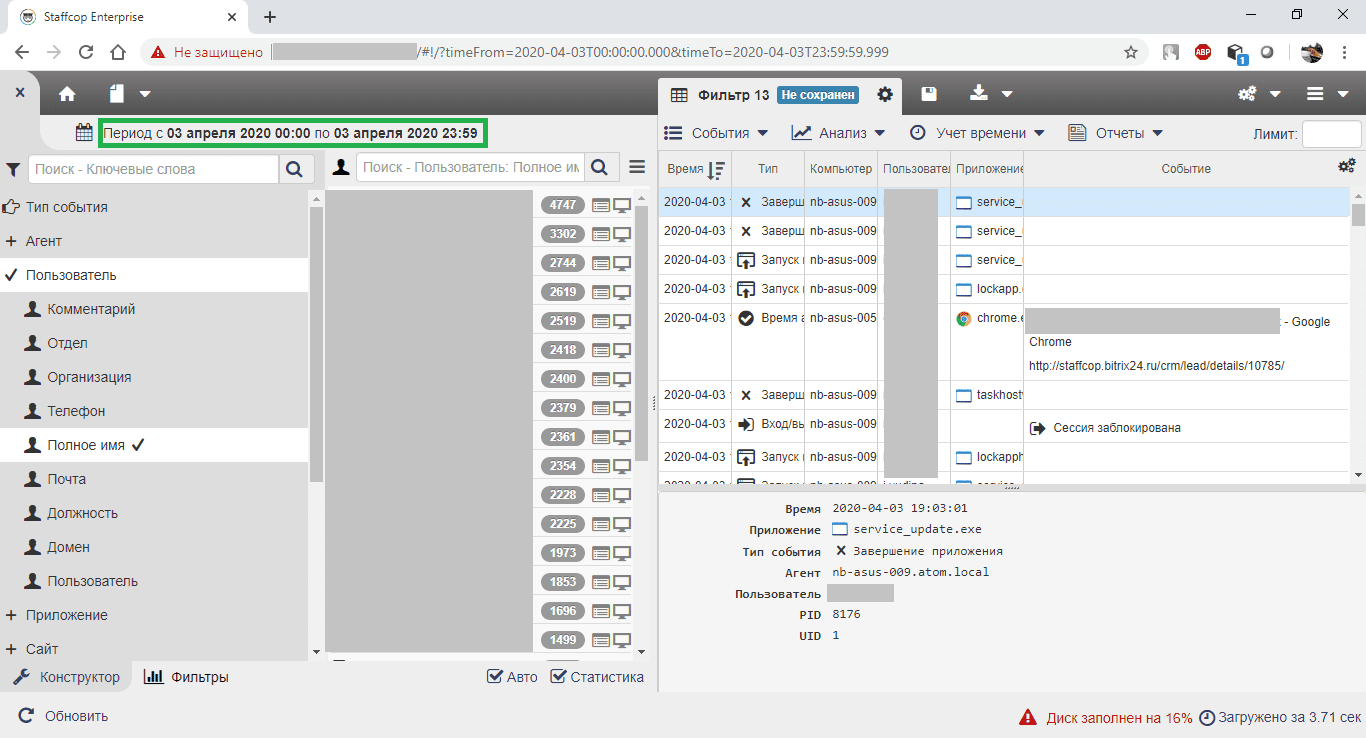Click the Не сохранен status badge
This screenshot has width=1366, height=738.
(x=818, y=95)
